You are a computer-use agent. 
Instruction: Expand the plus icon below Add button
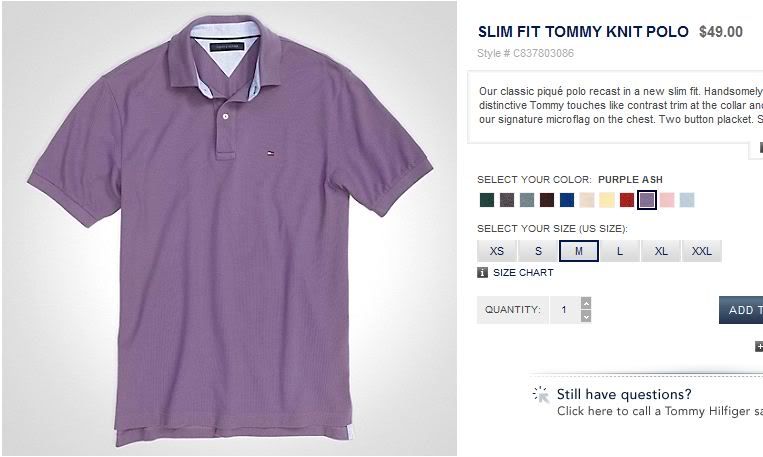[758, 347]
